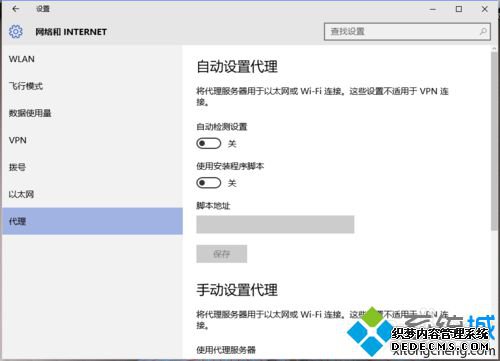
Task: Toggle the 自动检测设置 switch
Action: click(209, 144)
